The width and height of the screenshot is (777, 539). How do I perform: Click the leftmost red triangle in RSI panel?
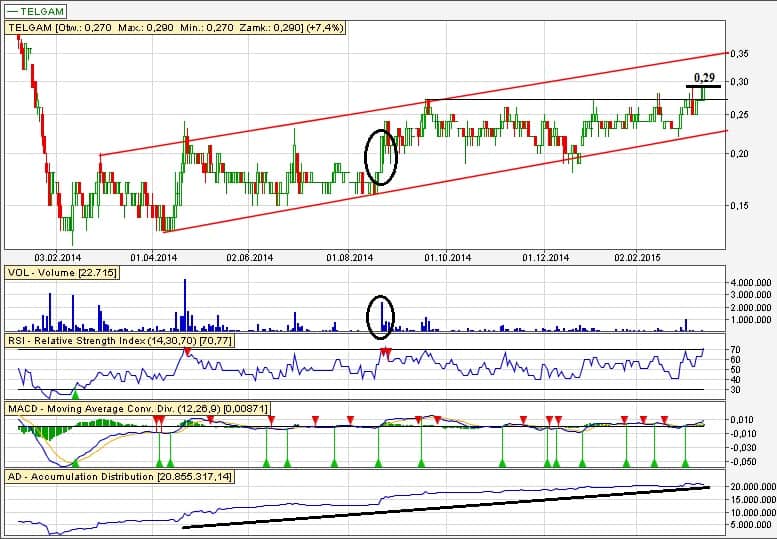pyautogui.click(x=185, y=351)
